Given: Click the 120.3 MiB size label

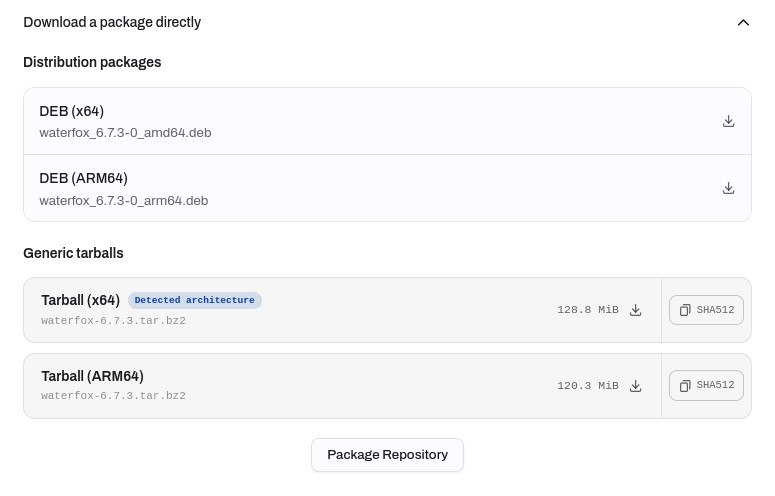Looking at the screenshot, I should pyautogui.click(x=588, y=386).
